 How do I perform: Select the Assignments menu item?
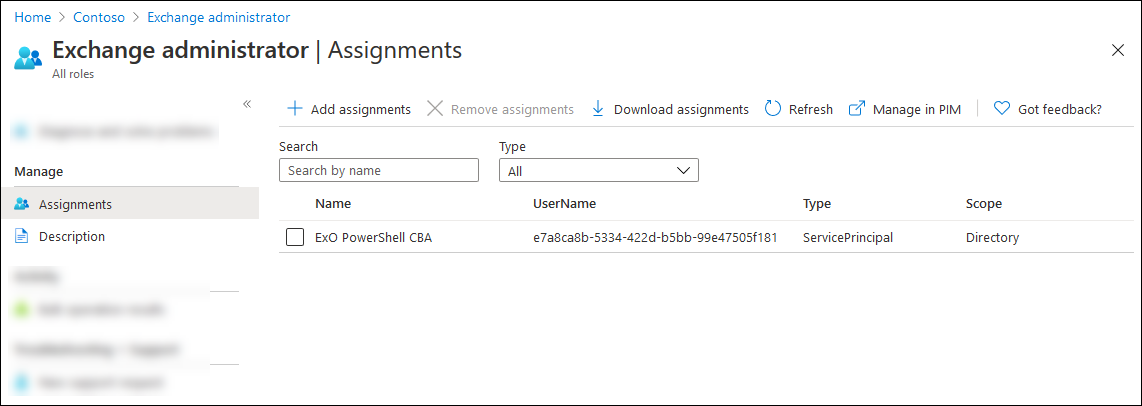click(x=75, y=204)
